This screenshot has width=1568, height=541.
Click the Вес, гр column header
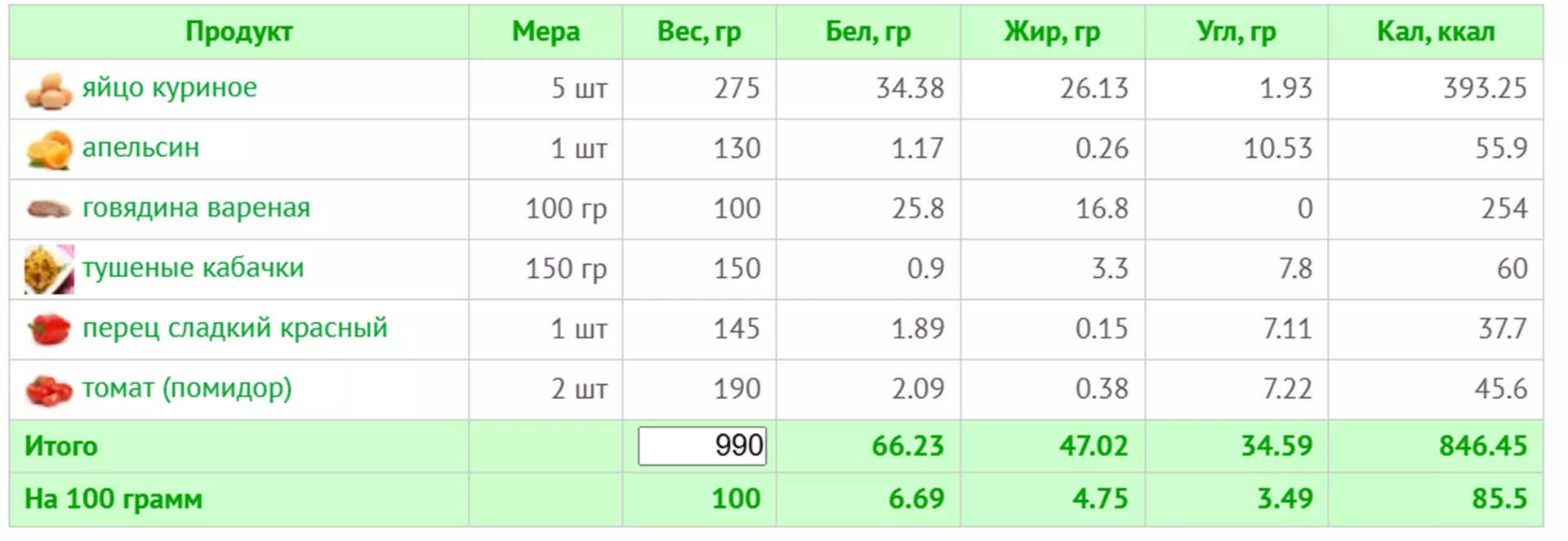coord(699,32)
